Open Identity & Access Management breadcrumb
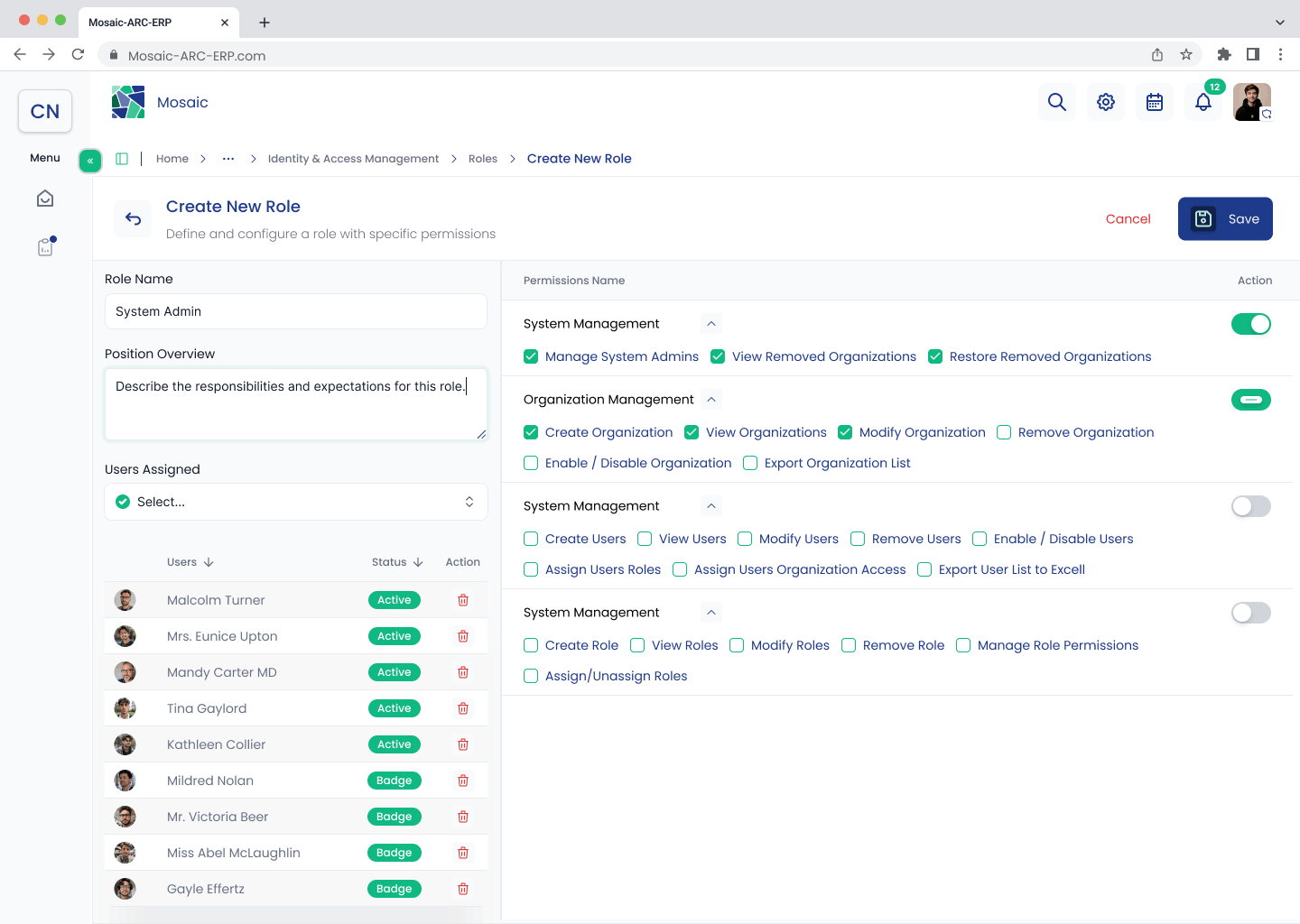This screenshot has height=924, width=1300. point(353,159)
